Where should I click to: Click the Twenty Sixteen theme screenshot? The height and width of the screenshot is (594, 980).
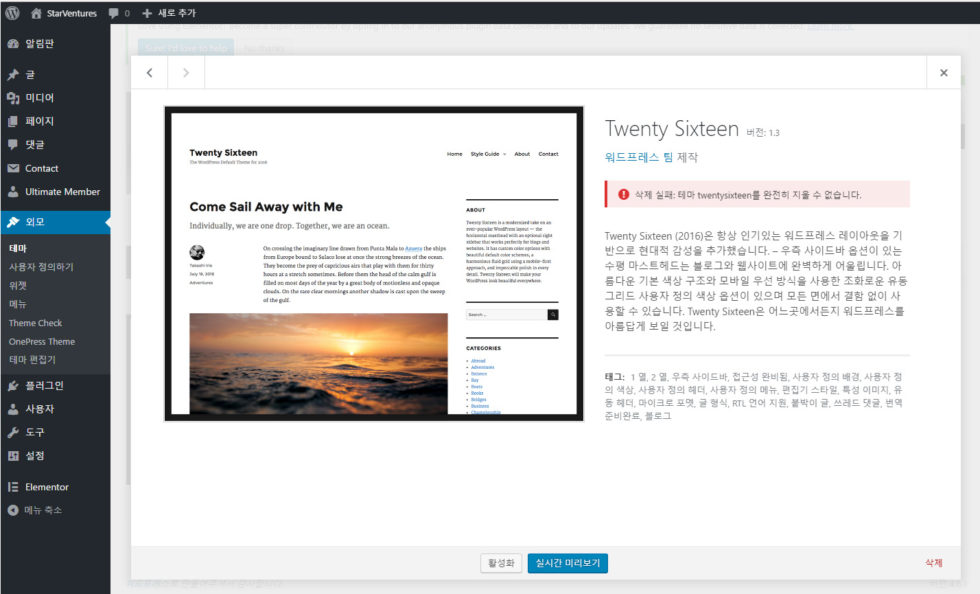coord(374,263)
